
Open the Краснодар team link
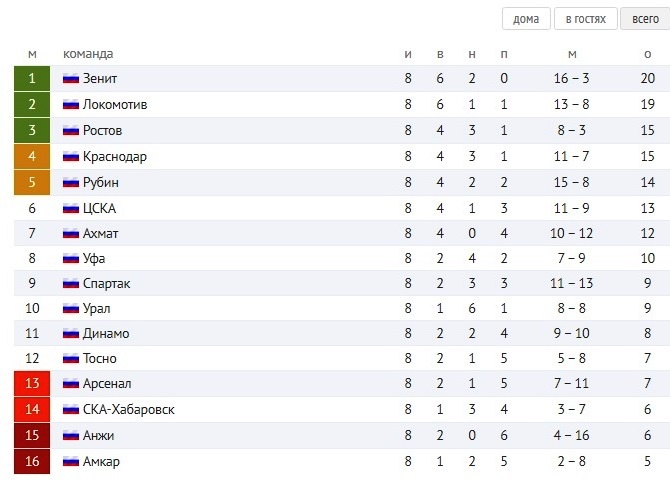pyautogui.click(x=115, y=156)
